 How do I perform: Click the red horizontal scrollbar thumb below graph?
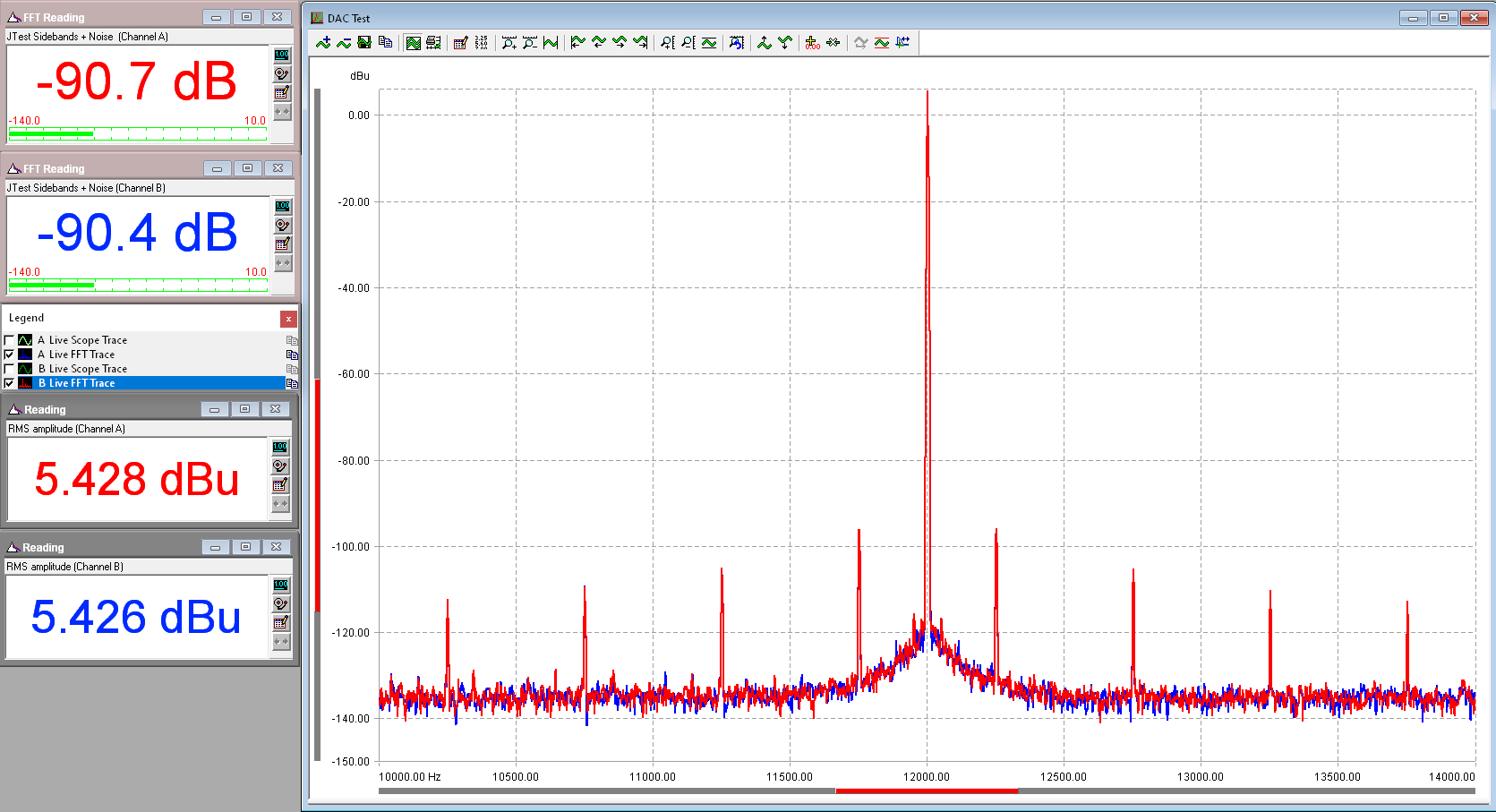[926, 791]
